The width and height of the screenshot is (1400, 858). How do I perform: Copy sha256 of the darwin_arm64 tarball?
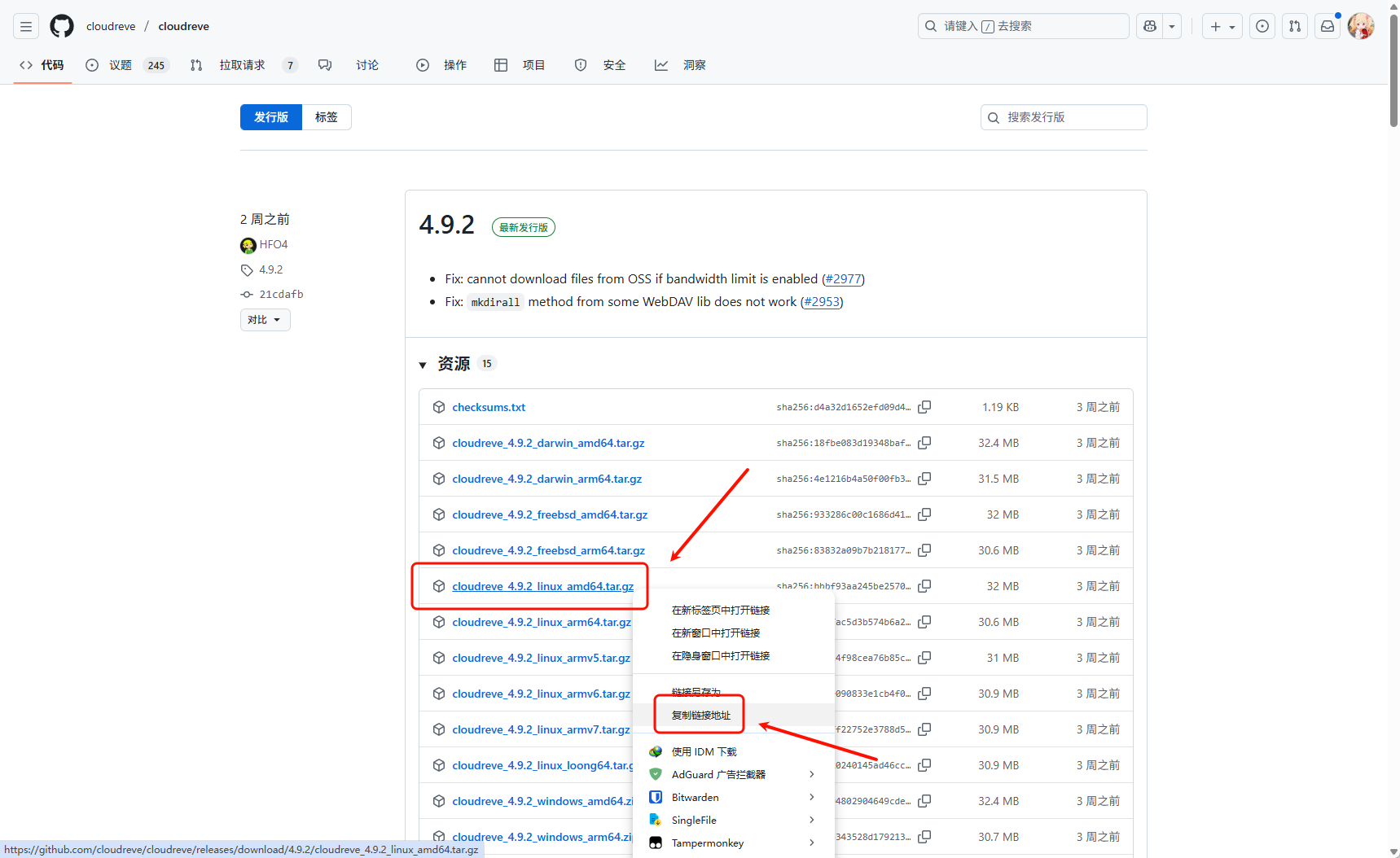[924, 479]
